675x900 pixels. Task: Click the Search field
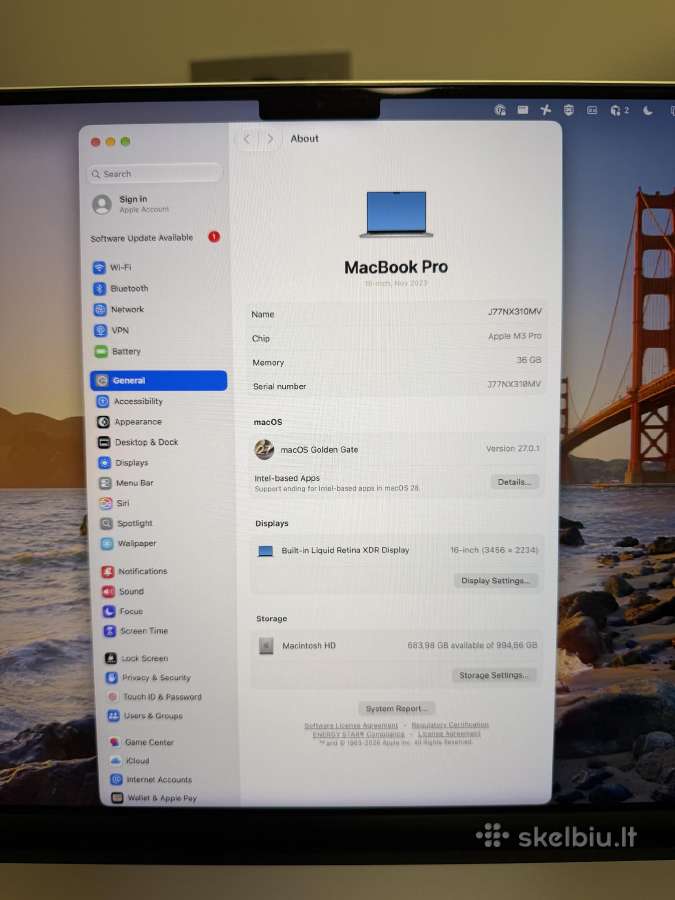(x=155, y=173)
